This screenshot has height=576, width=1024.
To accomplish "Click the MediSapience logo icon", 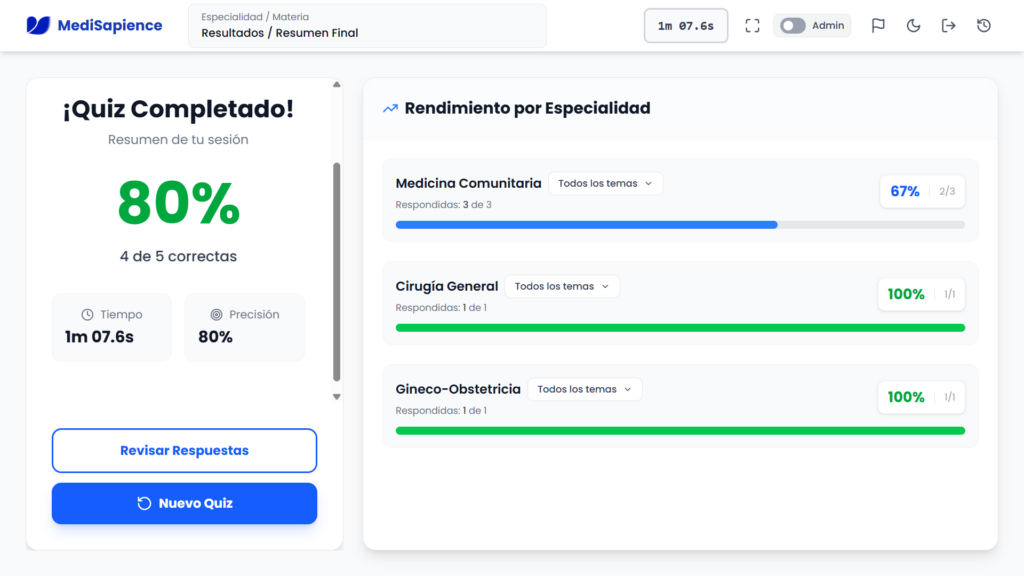I will point(38,25).
